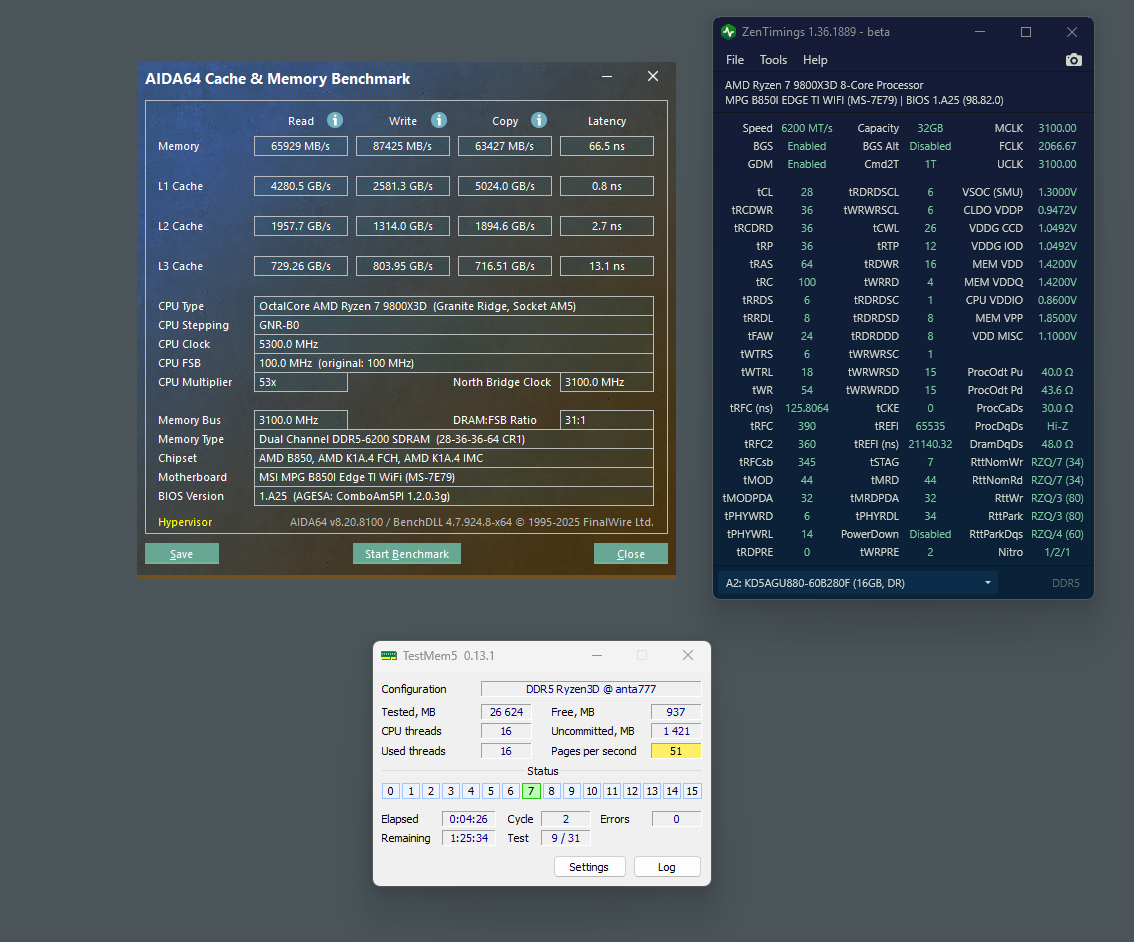
Task: Select thread status box 0 in TestMem5
Action: [391, 791]
